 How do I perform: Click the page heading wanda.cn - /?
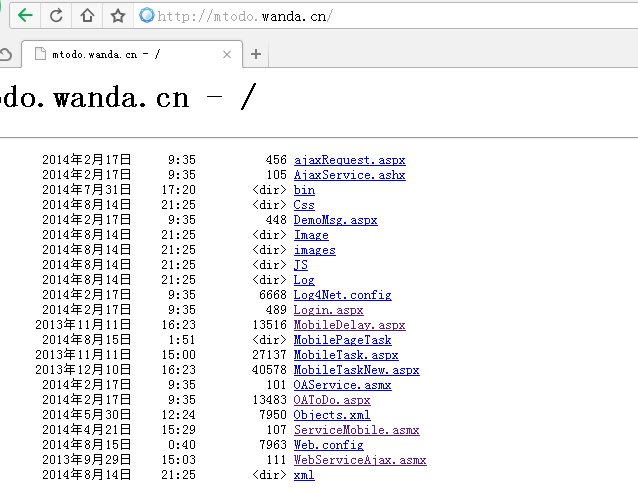(x=155, y=97)
